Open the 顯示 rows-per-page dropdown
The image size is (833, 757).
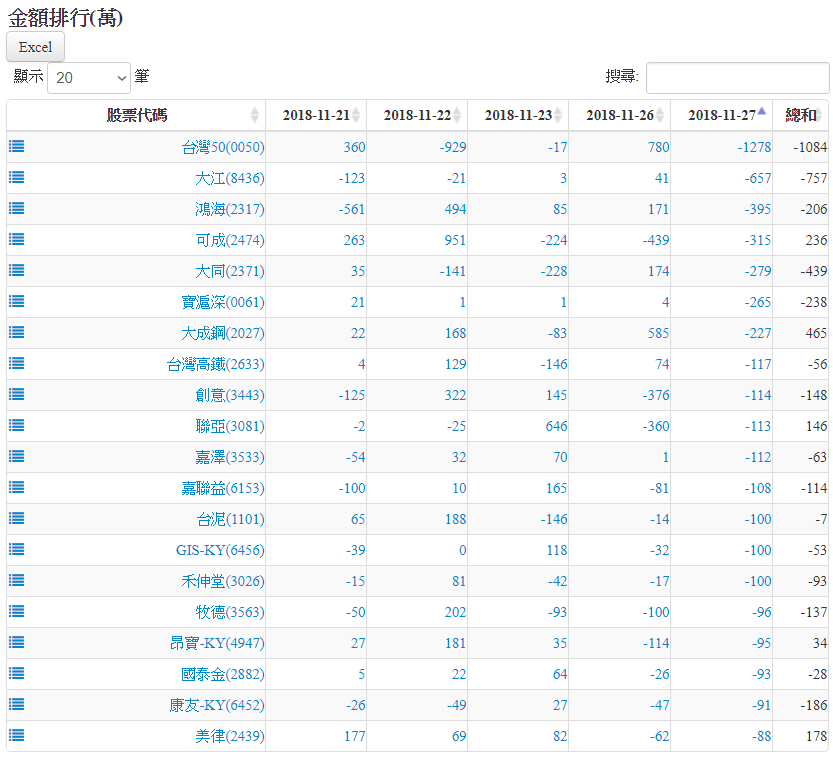pos(89,77)
